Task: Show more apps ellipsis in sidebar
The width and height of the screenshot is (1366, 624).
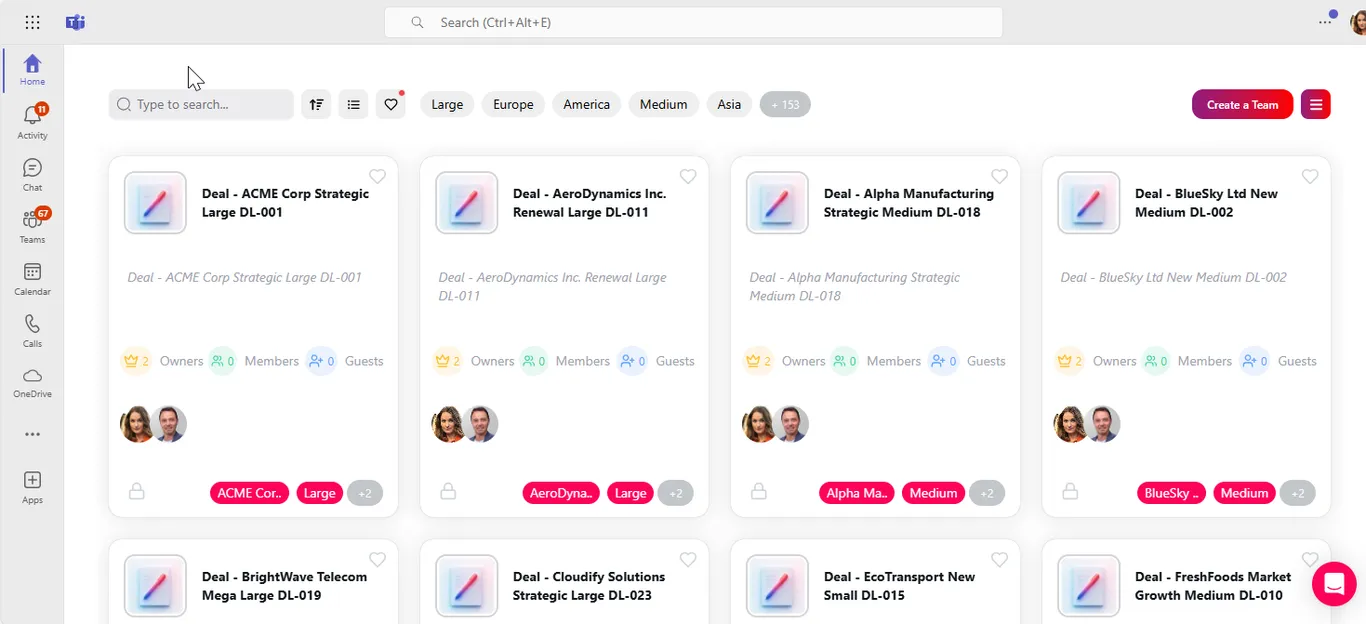Action: tap(32, 434)
